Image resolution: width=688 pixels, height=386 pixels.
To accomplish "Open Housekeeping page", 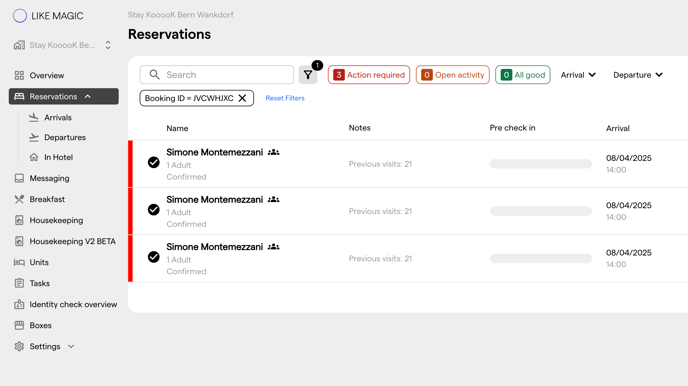I will click(56, 220).
